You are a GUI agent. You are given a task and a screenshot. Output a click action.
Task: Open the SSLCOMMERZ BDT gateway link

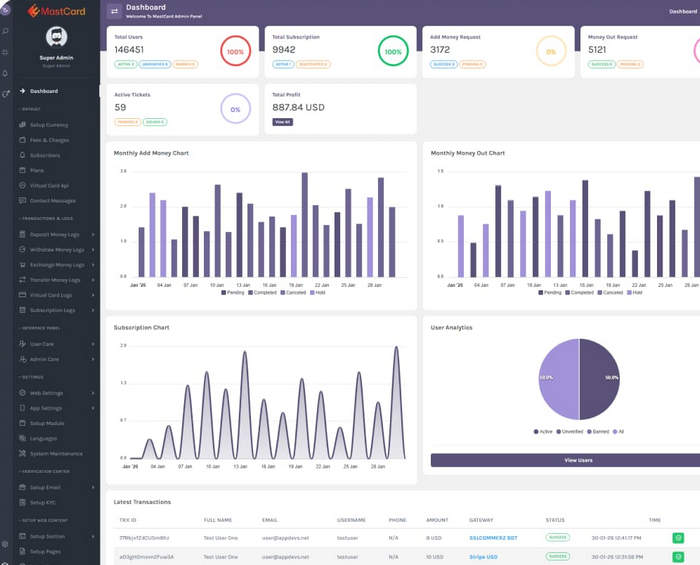pyautogui.click(x=493, y=537)
